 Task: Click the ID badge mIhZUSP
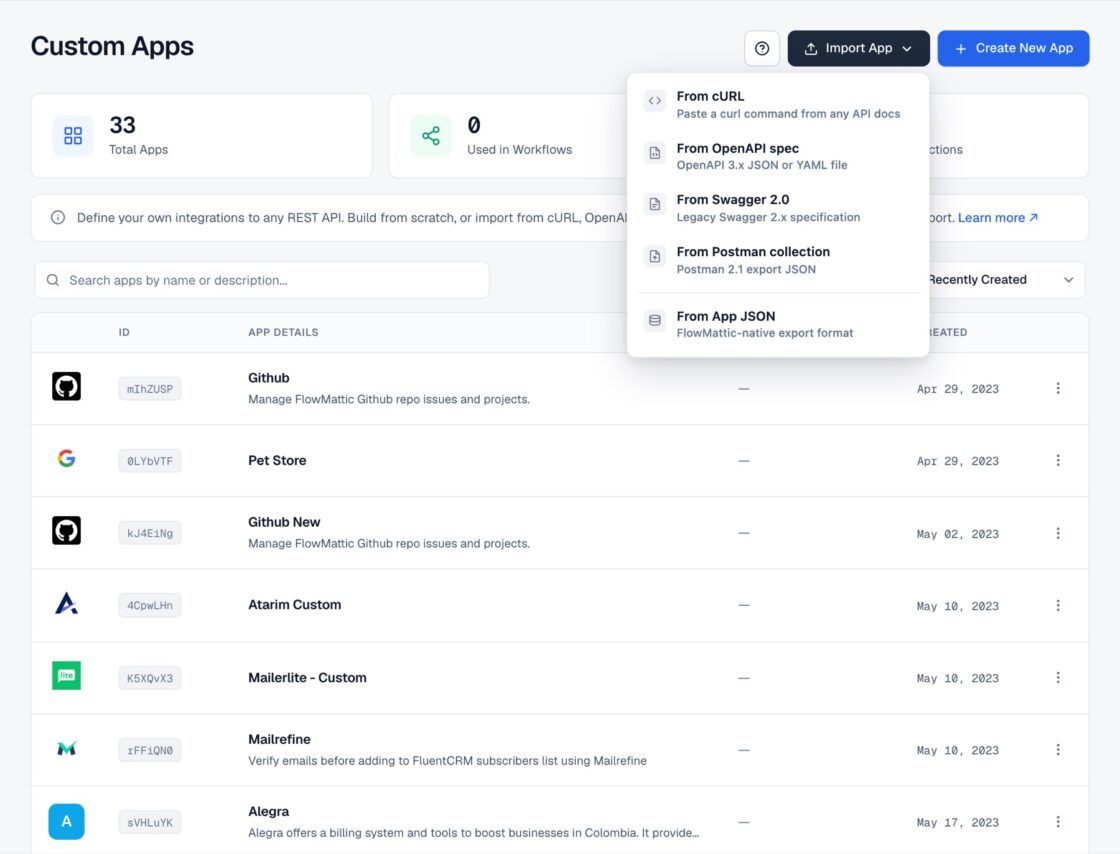(x=150, y=389)
